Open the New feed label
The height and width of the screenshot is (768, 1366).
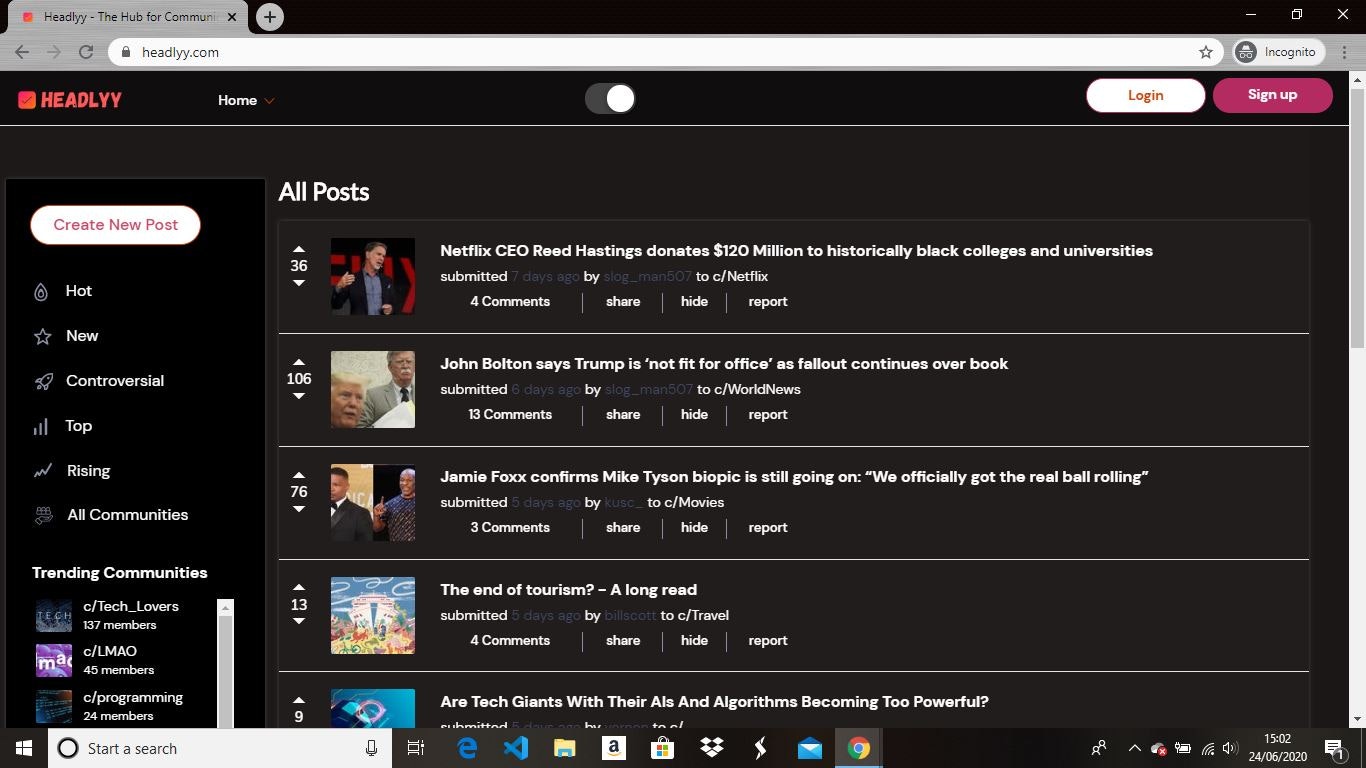coord(82,336)
